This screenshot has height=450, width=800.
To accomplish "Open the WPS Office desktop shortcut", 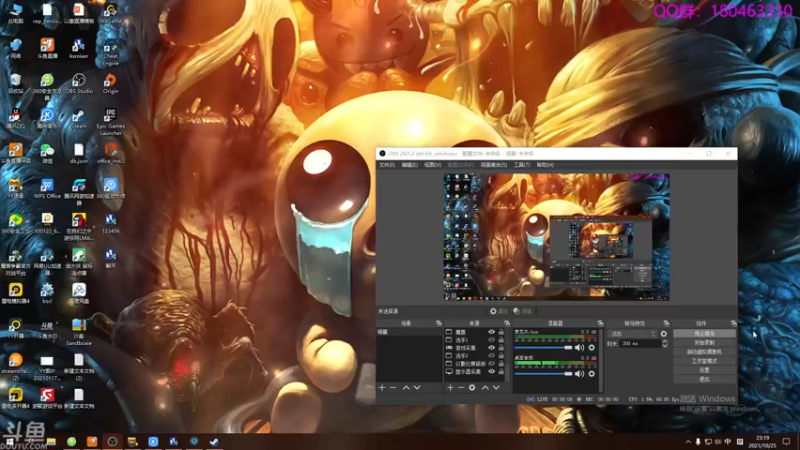I will [x=47, y=189].
